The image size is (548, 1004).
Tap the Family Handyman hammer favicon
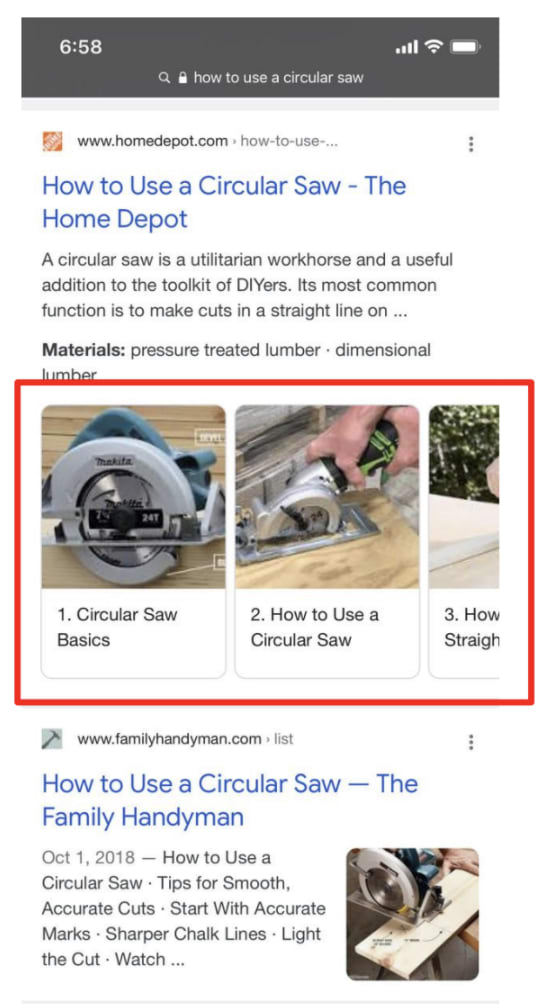tap(52, 740)
